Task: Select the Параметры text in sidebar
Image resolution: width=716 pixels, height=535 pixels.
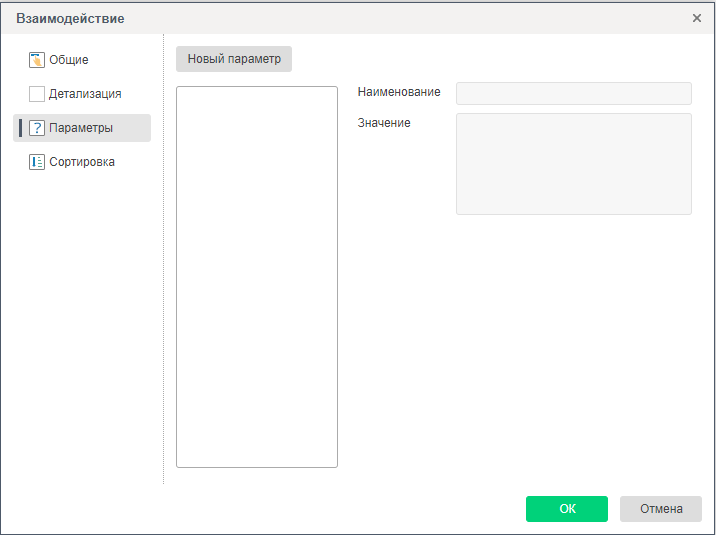Action: 81,128
